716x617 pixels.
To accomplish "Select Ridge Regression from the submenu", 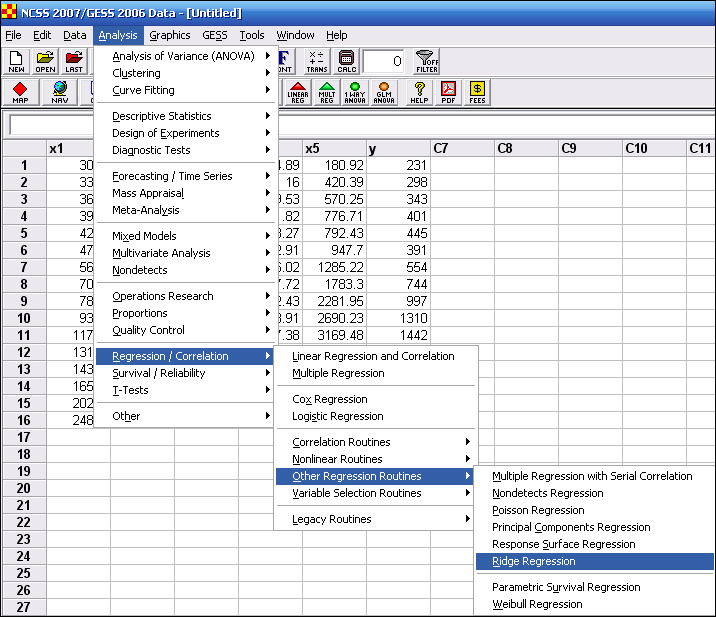I will coord(534,562).
